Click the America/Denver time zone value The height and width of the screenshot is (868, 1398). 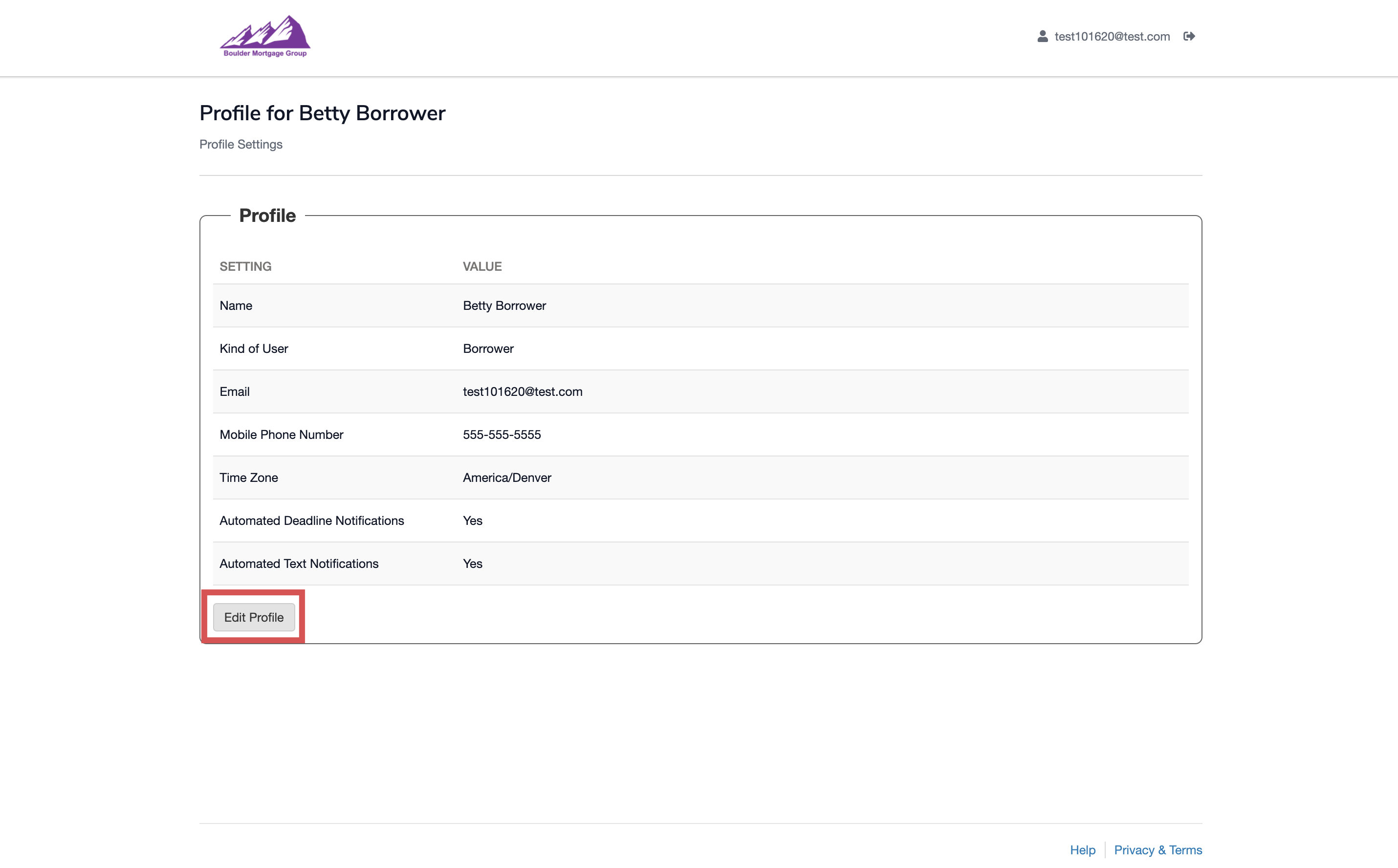[x=506, y=477]
